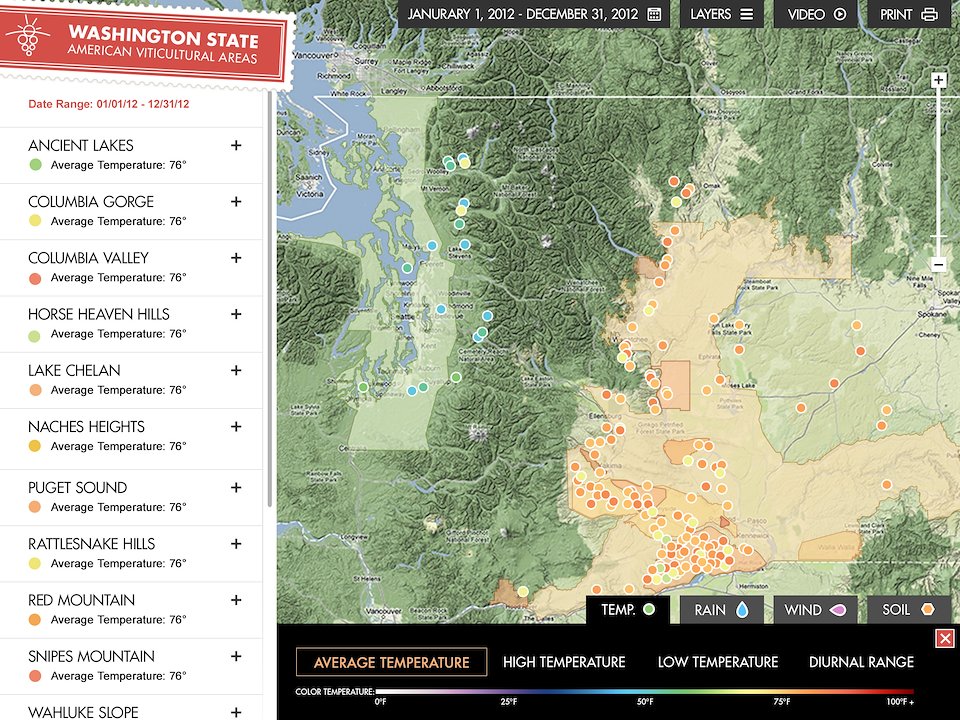Click the color temperature gradient bar
The width and height of the screenshot is (960, 720).
(645, 691)
